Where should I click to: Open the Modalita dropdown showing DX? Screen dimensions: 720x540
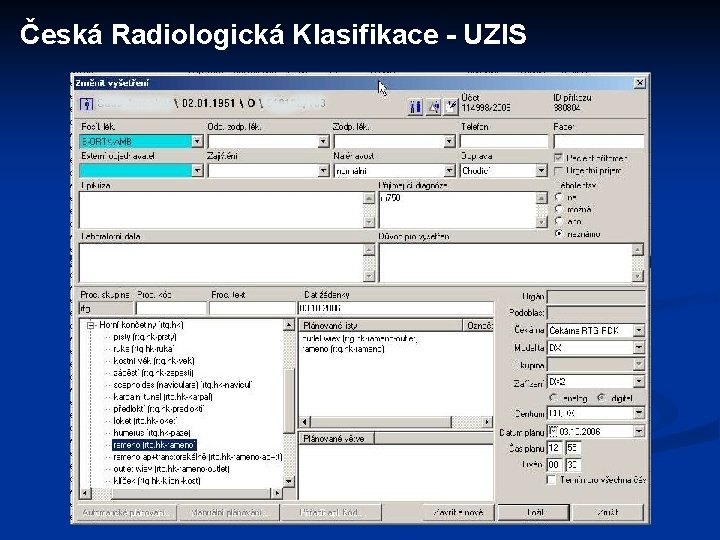tap(639, 348)
